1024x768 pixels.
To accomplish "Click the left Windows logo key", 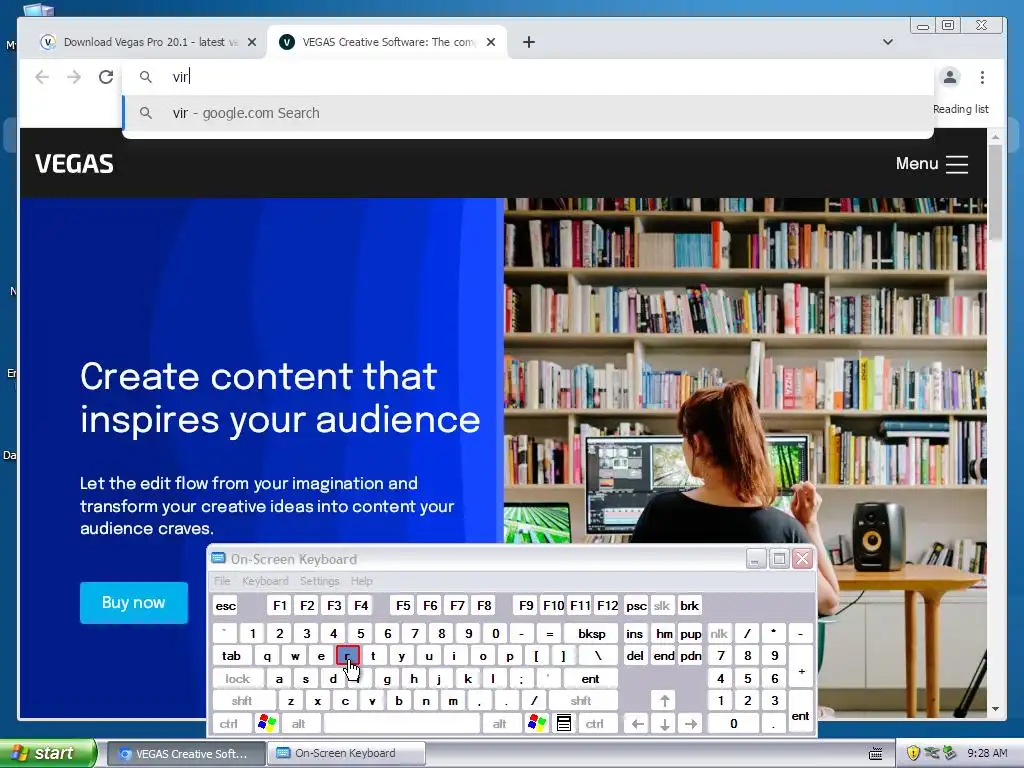I will pos(266,724).
